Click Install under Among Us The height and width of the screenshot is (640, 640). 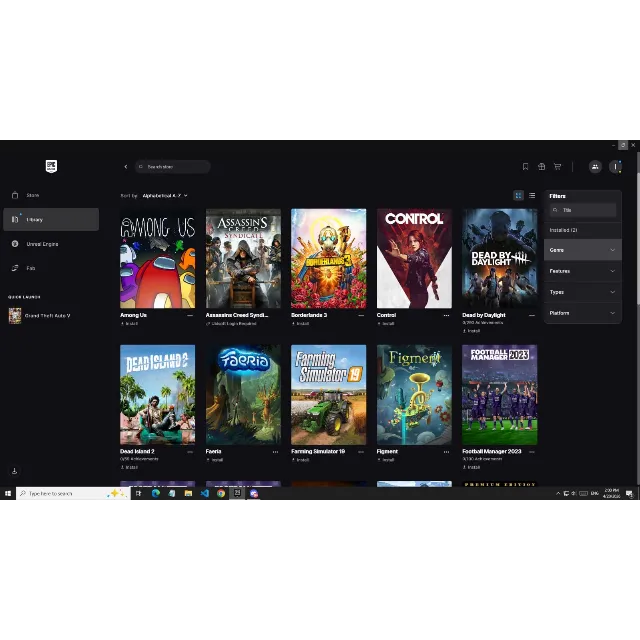pos(129,324)
